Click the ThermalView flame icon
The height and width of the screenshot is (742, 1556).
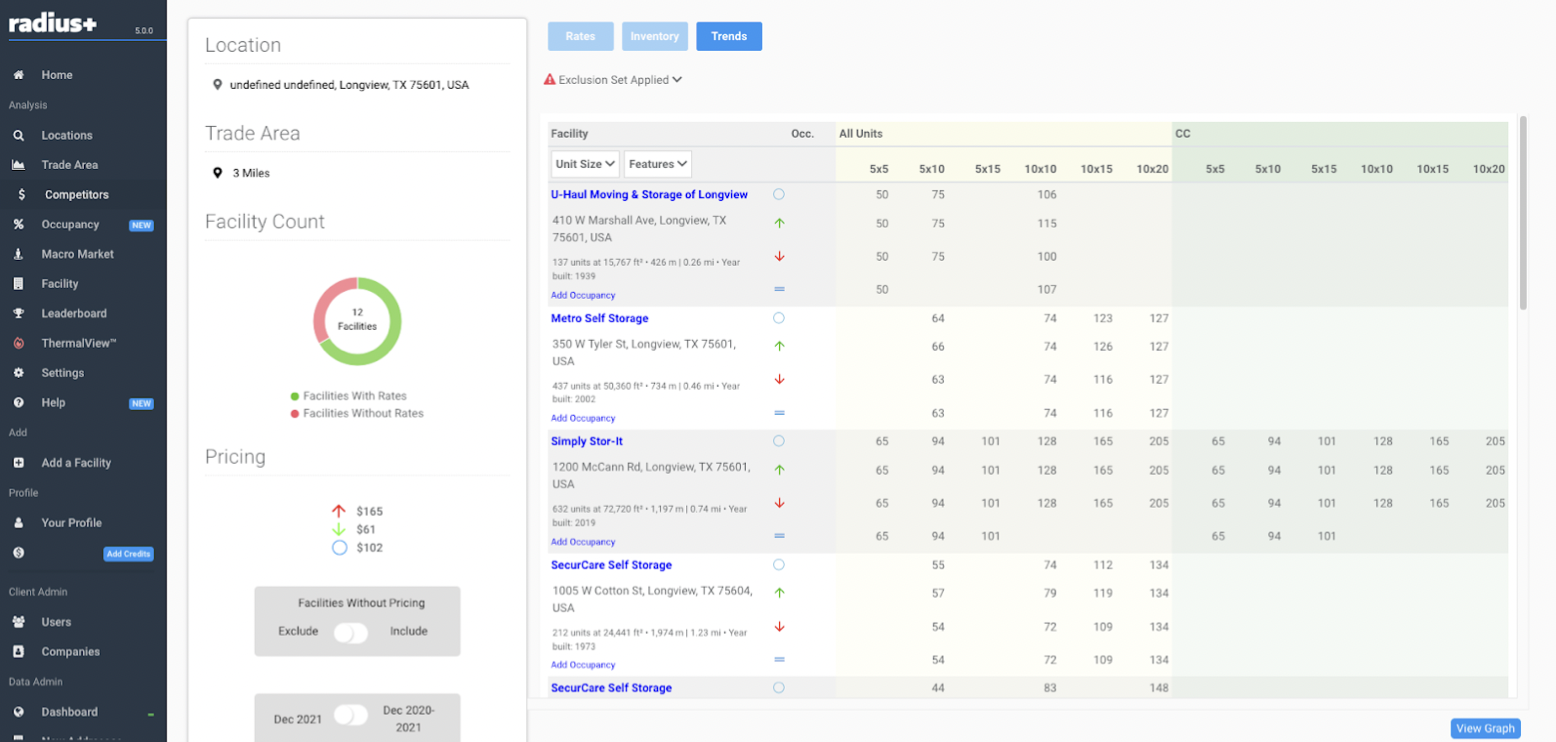18,343
